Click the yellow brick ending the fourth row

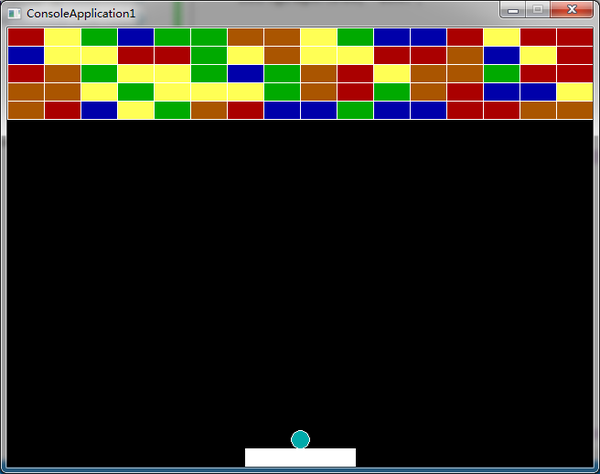(x=575, y=92)
